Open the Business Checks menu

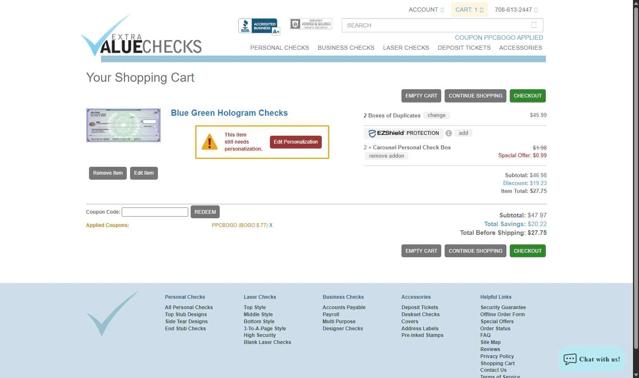click(x=346, y=48)
